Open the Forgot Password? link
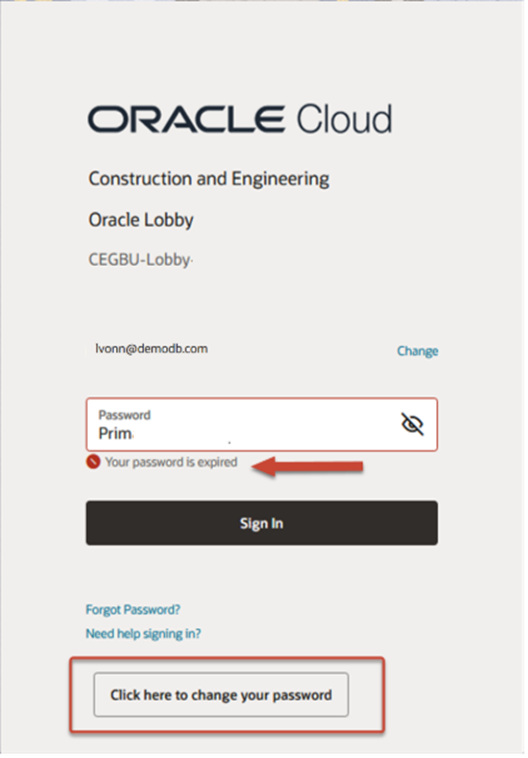Screen dimensions: 528x758 click(x=133, y=609)
